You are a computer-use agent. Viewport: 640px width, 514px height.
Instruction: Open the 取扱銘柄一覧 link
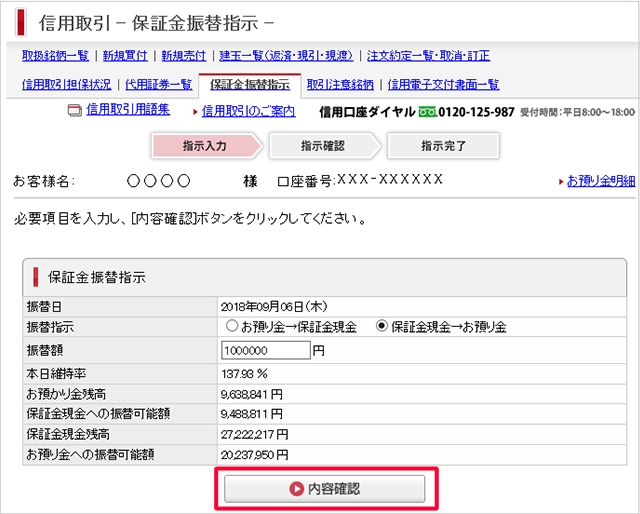click(x=55, y=56)
